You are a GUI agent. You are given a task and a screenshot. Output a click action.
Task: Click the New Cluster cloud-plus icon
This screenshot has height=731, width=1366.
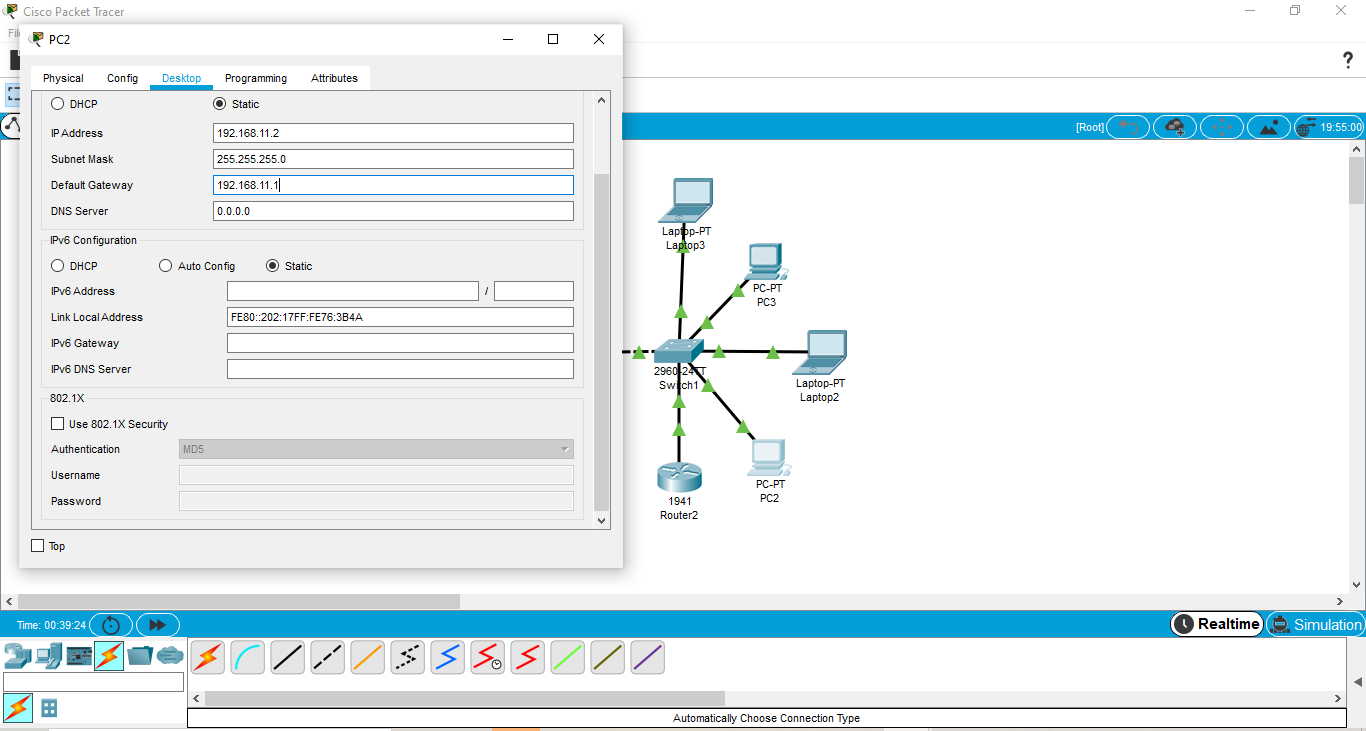1175,127
